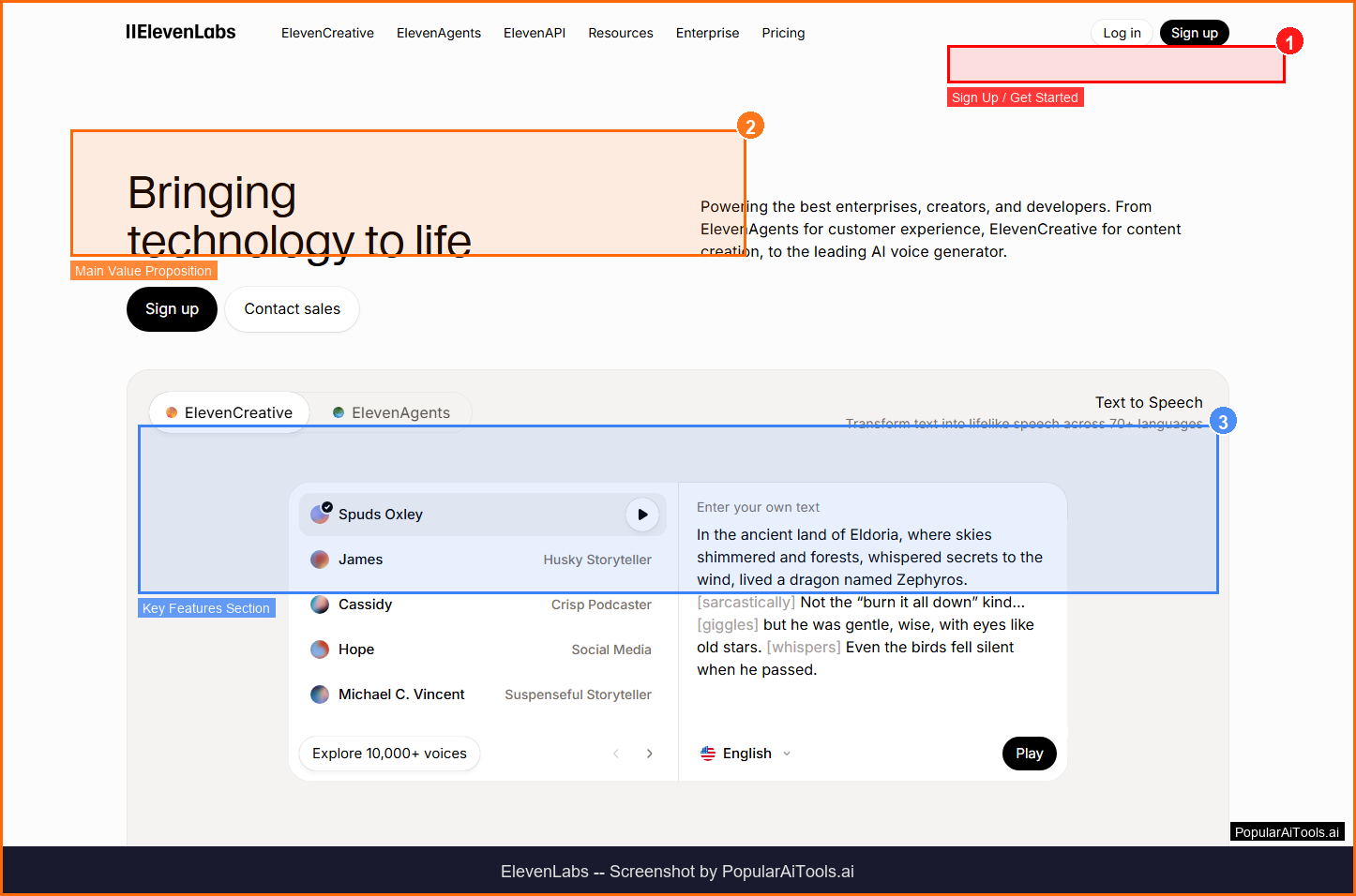
Task: Expand the ElevenCreative navigation menu
Action: tap(327, 33)
